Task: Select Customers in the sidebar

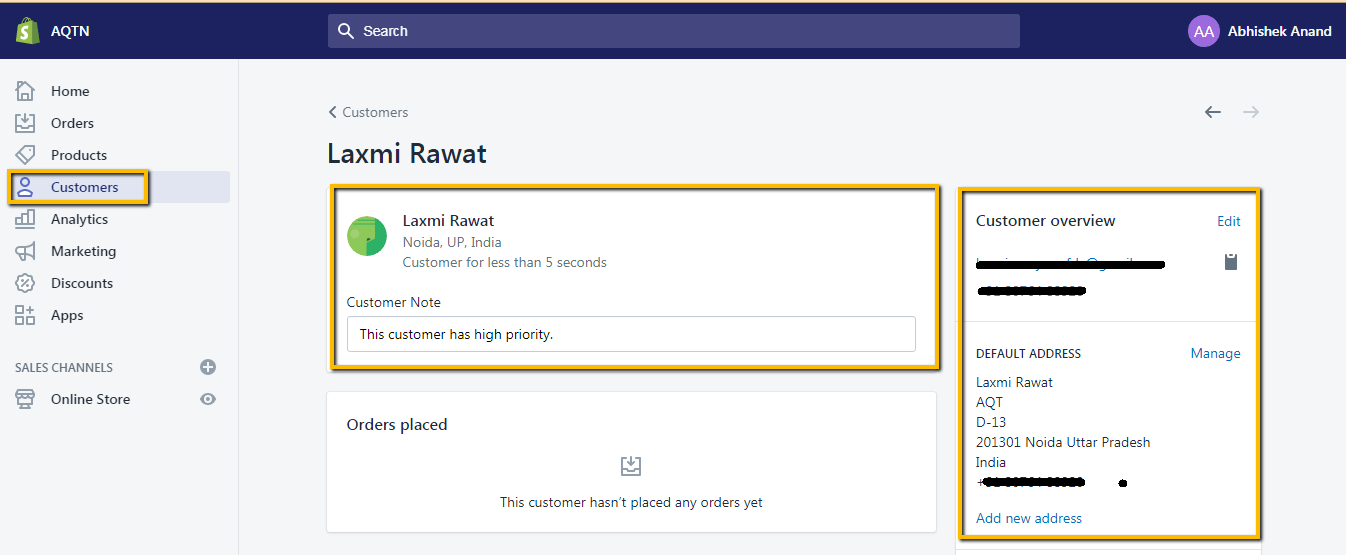Action: pyautogui.click(x=84, y=187)
